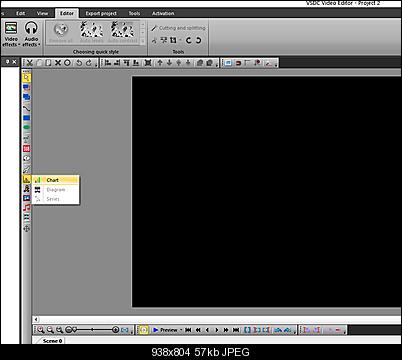Open the Export project tab
Viewport: 402px width, 360px height.
coord(101,13)
